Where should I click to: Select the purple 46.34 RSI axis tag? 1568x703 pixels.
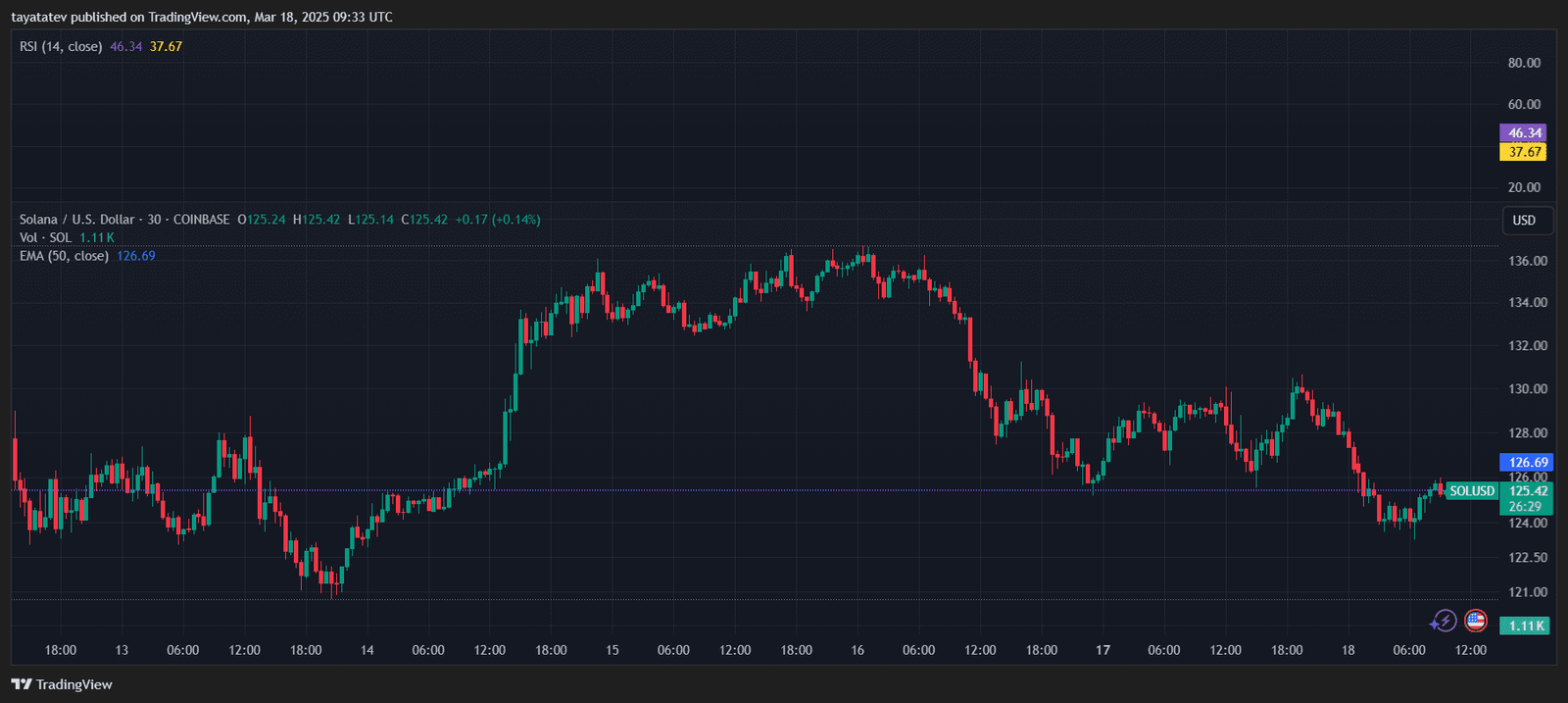1523,132
